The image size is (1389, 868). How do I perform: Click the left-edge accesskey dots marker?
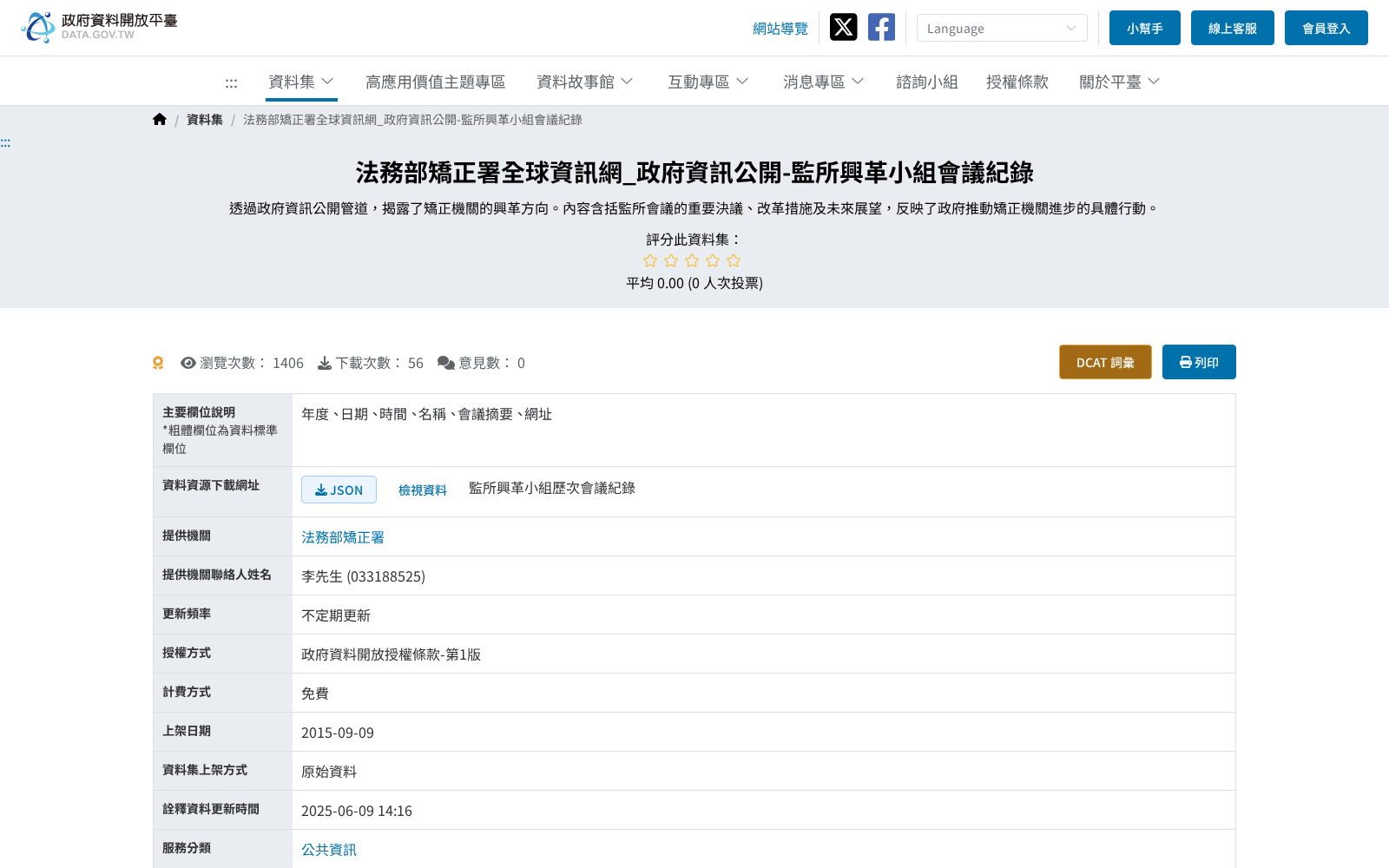(x=5, y=142)
